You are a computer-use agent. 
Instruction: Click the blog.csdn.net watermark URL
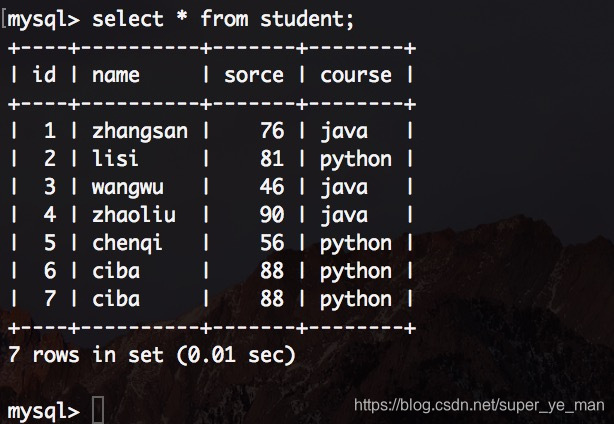click(479, 406)
